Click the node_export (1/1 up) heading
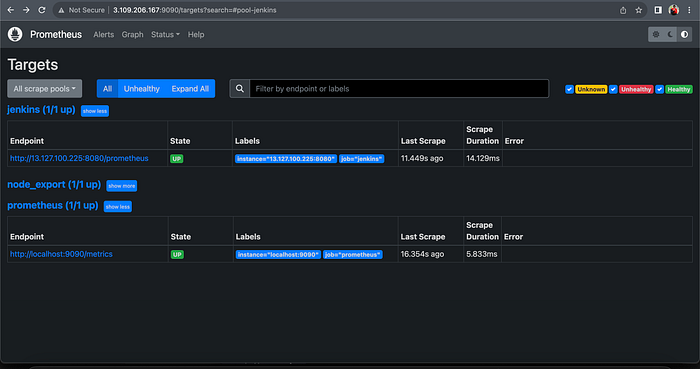Screen dimensions: 700x369 coord(54,185)
